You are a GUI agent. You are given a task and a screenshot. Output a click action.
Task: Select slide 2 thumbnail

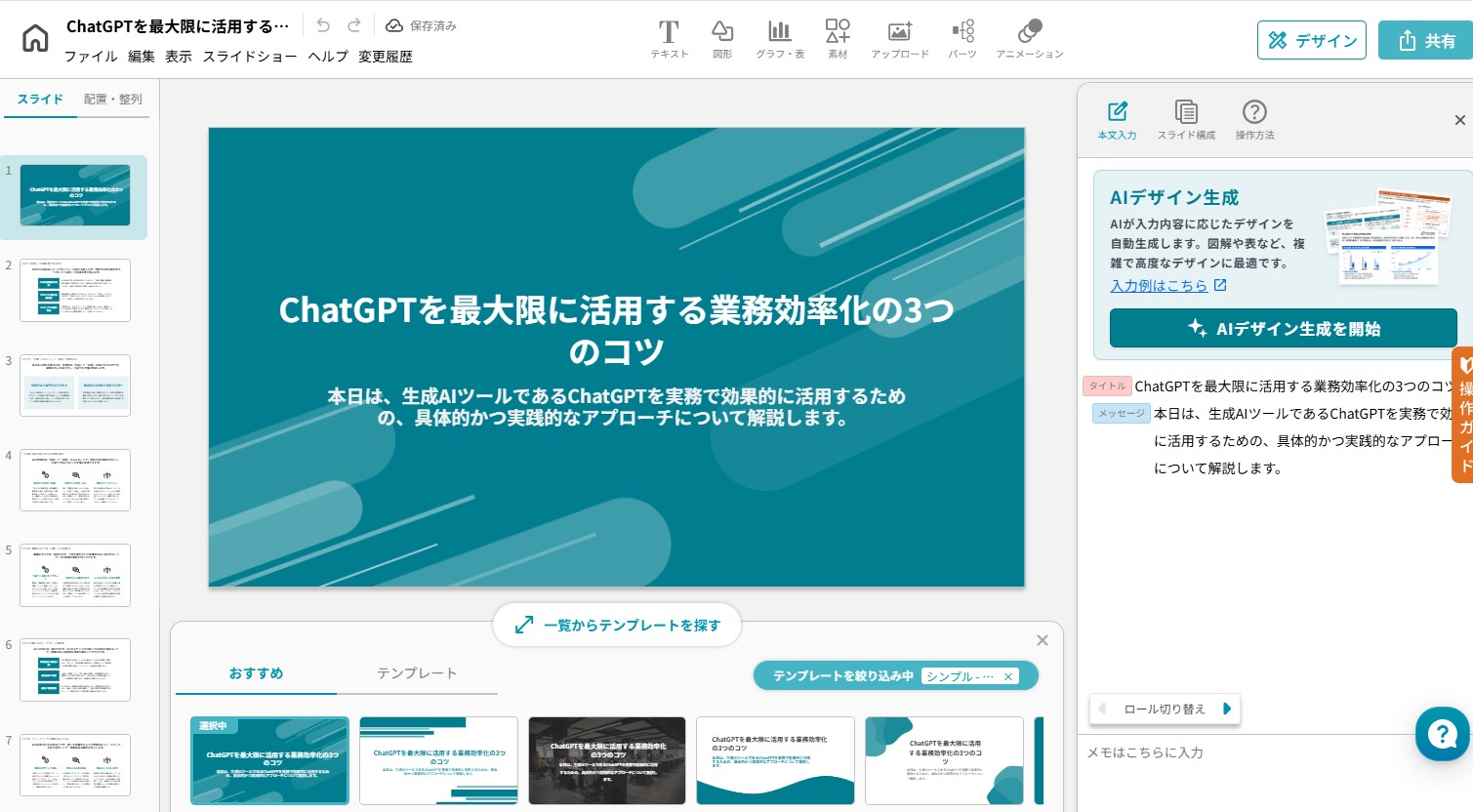(75, 291)
